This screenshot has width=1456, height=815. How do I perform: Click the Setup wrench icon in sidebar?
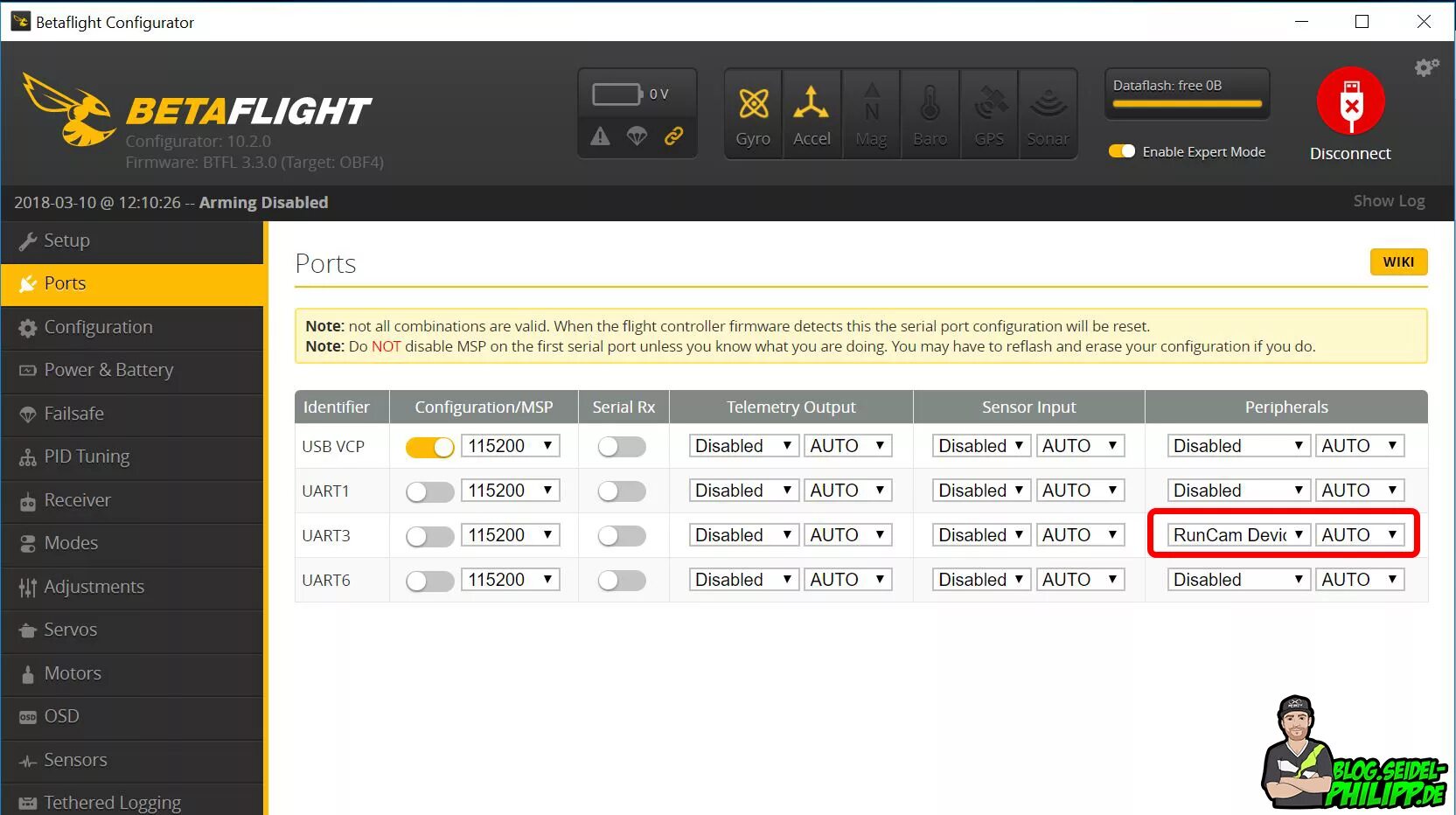tap(28, 241)
